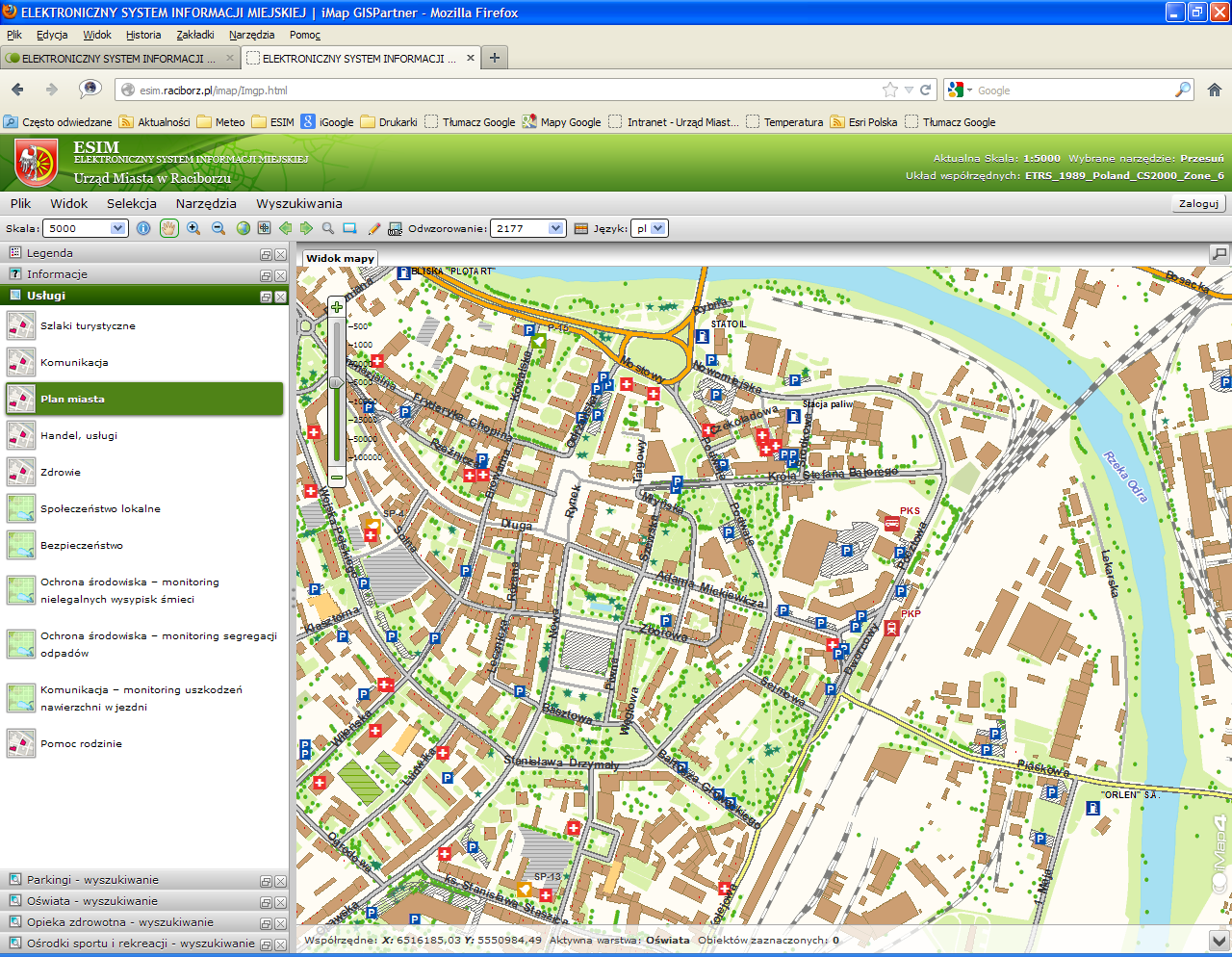Open Firefox Historia menu
Viewport: 1232px width, 957px height.
[143, 35]
